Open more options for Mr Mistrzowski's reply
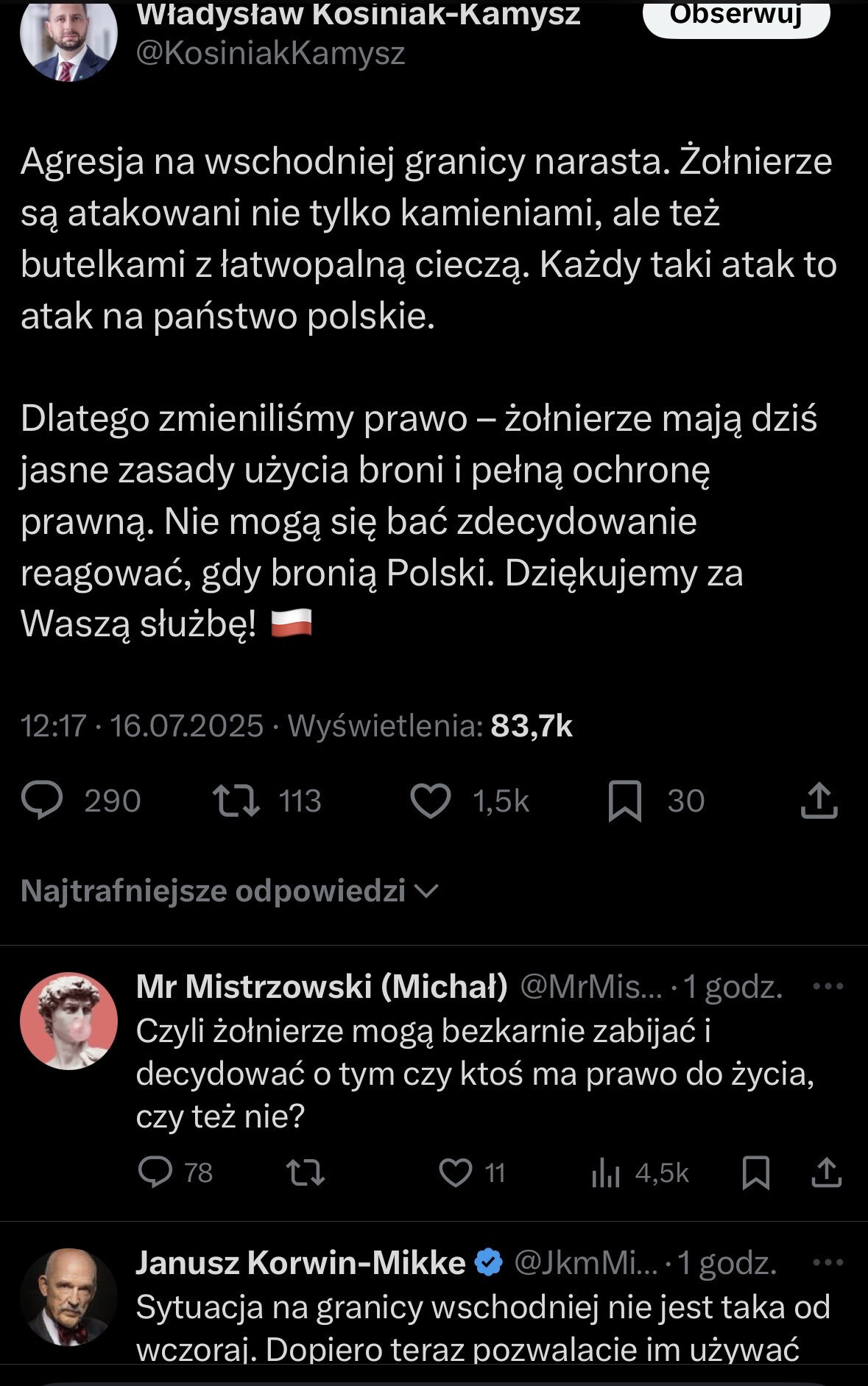The image size is (868, 1386). pyautogui.click(x=828, y=986)
